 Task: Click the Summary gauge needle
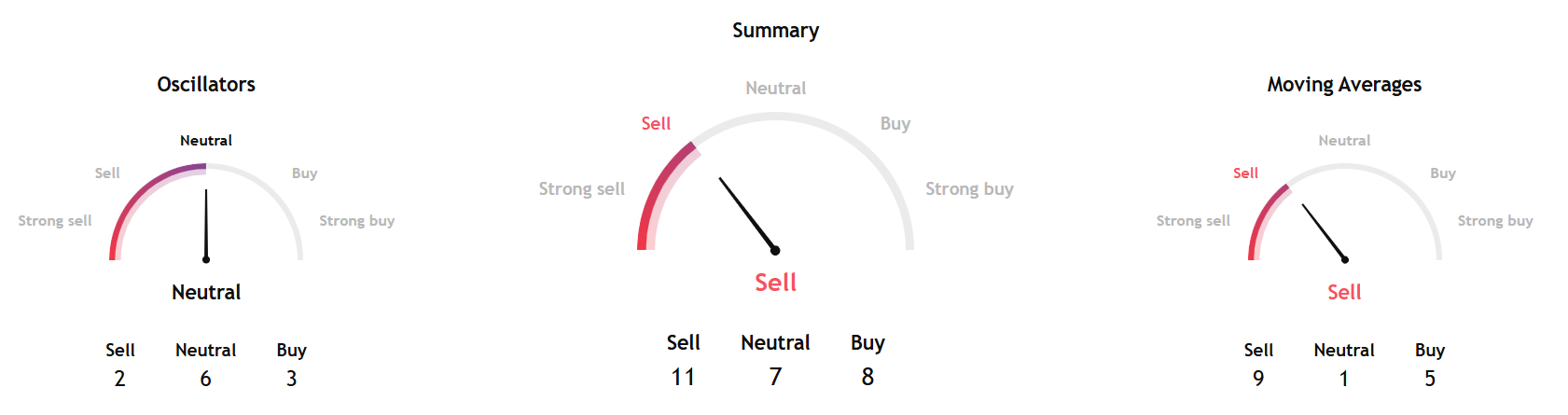tap(746, 214)
